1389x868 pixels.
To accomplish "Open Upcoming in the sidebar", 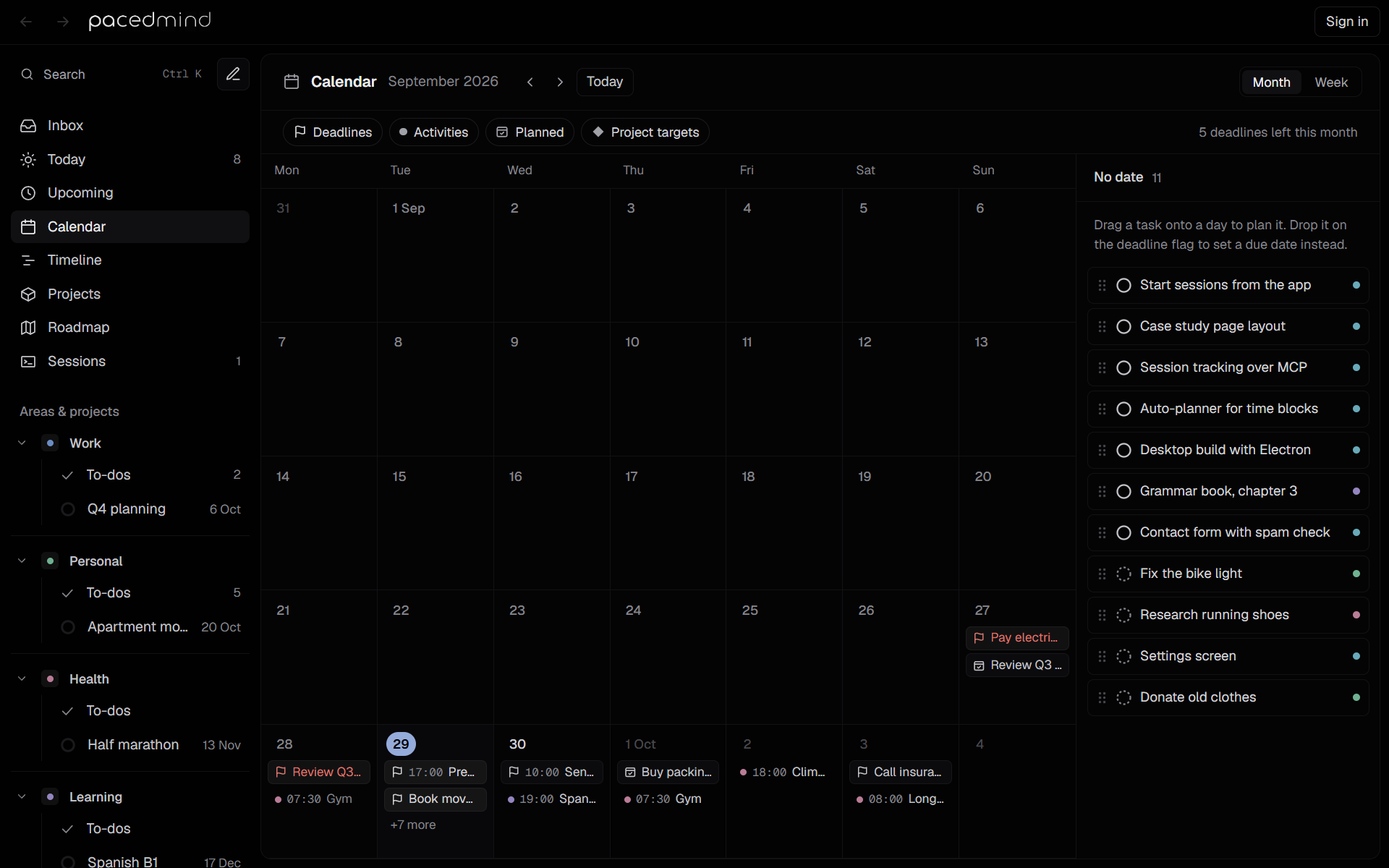I will (x=130, y=193).
